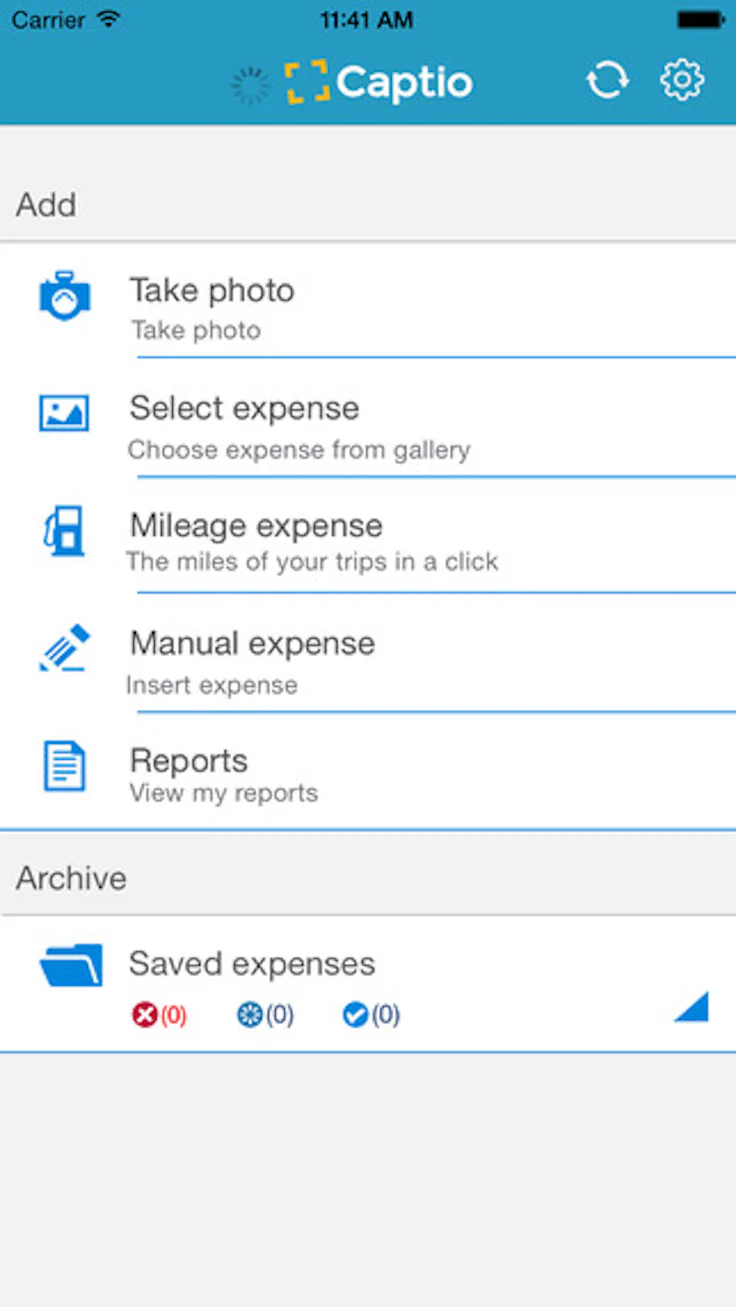Open settings via the gear icon
736x1307 pixels.
click(x=682, y=80)
